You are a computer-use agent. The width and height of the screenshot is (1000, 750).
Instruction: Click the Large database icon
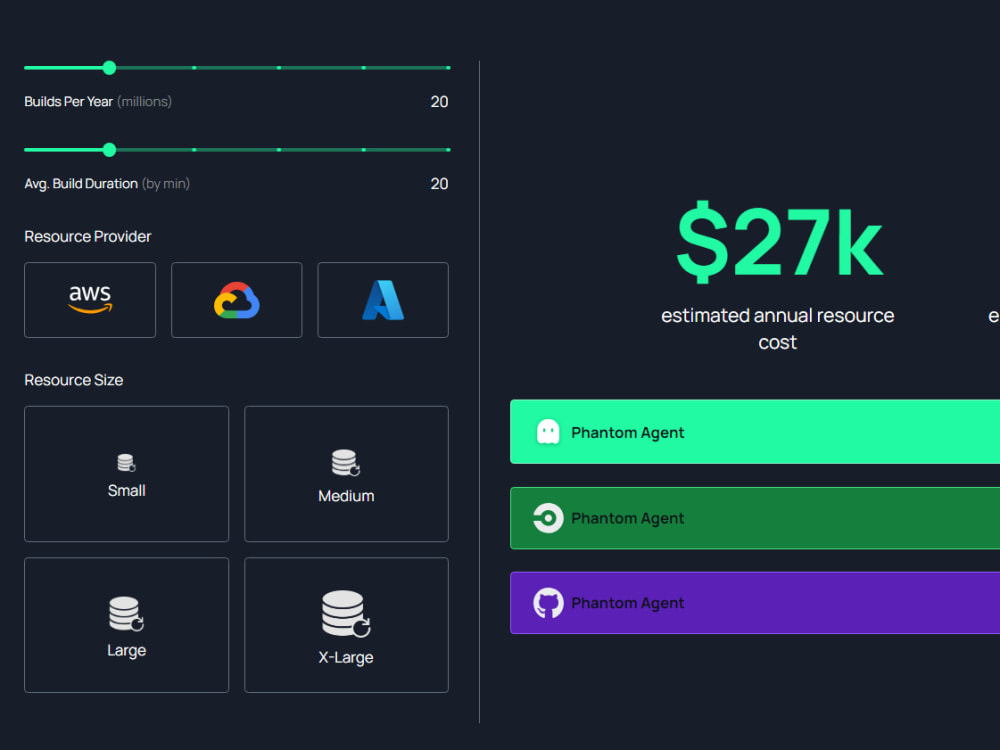tap(126, 614)
